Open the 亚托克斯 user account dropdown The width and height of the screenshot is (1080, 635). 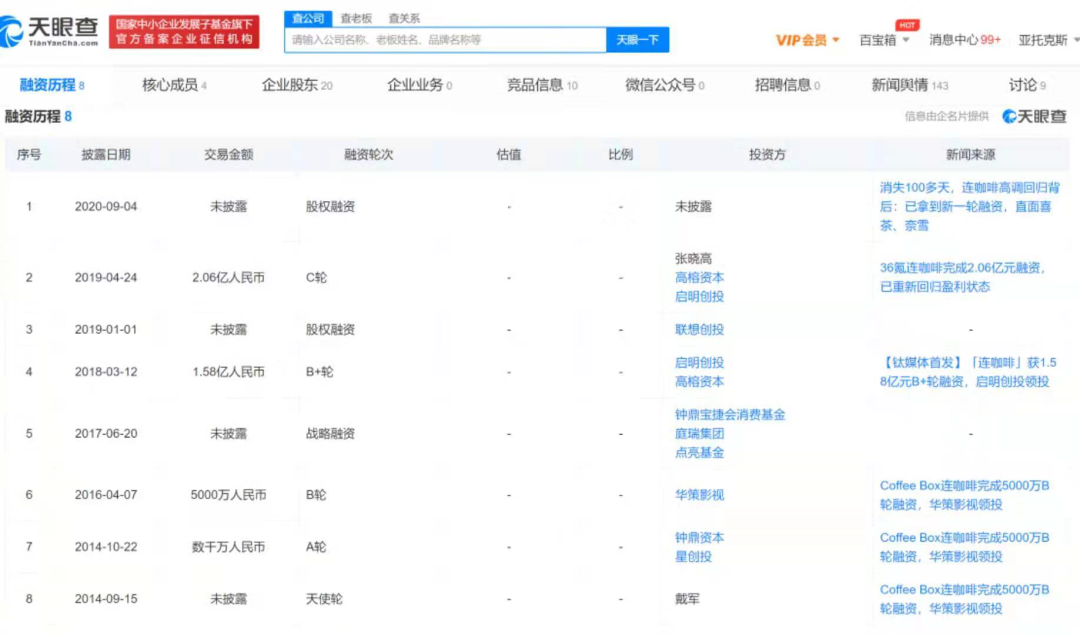[1048, 40]
